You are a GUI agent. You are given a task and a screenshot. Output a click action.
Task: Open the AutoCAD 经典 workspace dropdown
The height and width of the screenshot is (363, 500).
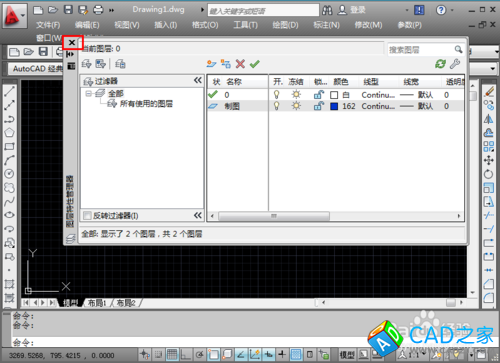(x=36, y=69)
